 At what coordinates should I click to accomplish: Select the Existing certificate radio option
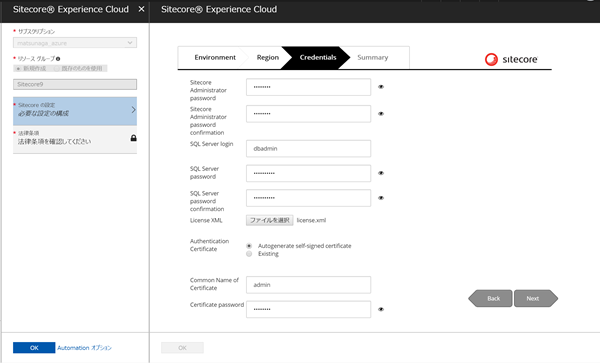point(249,254)
